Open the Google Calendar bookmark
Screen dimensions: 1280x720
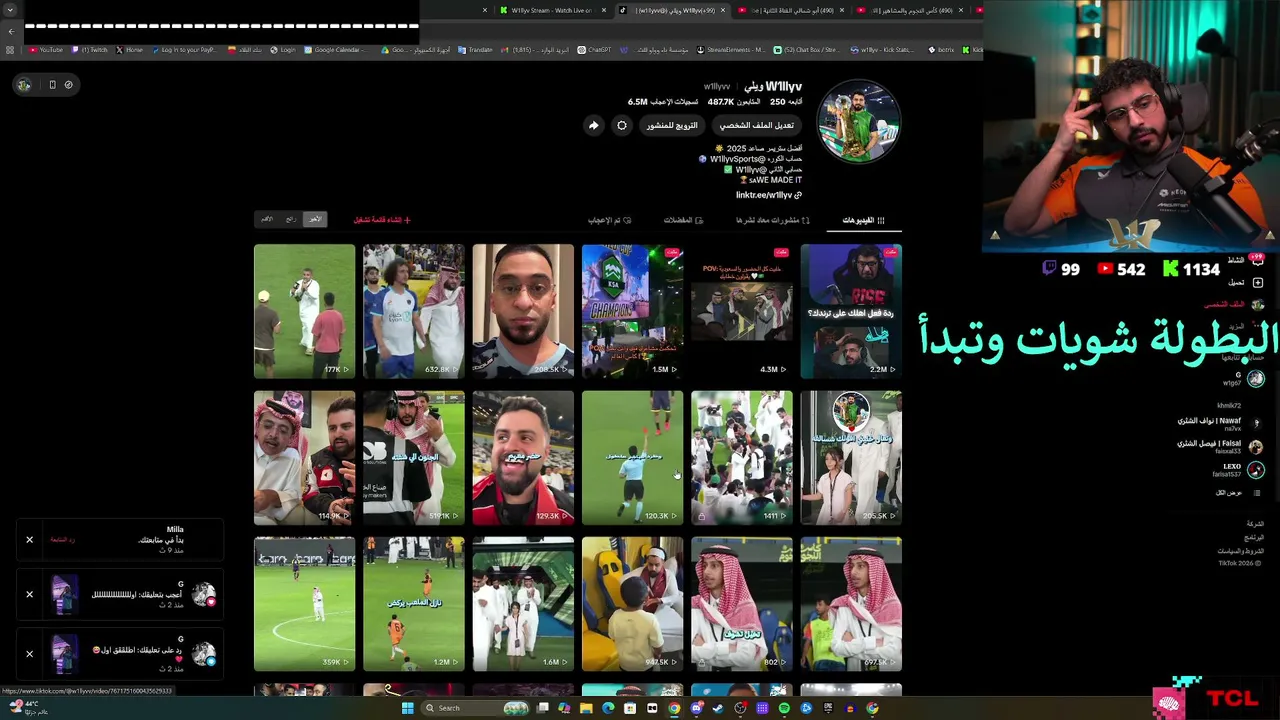pyautogui.click(x=338, y=50)
